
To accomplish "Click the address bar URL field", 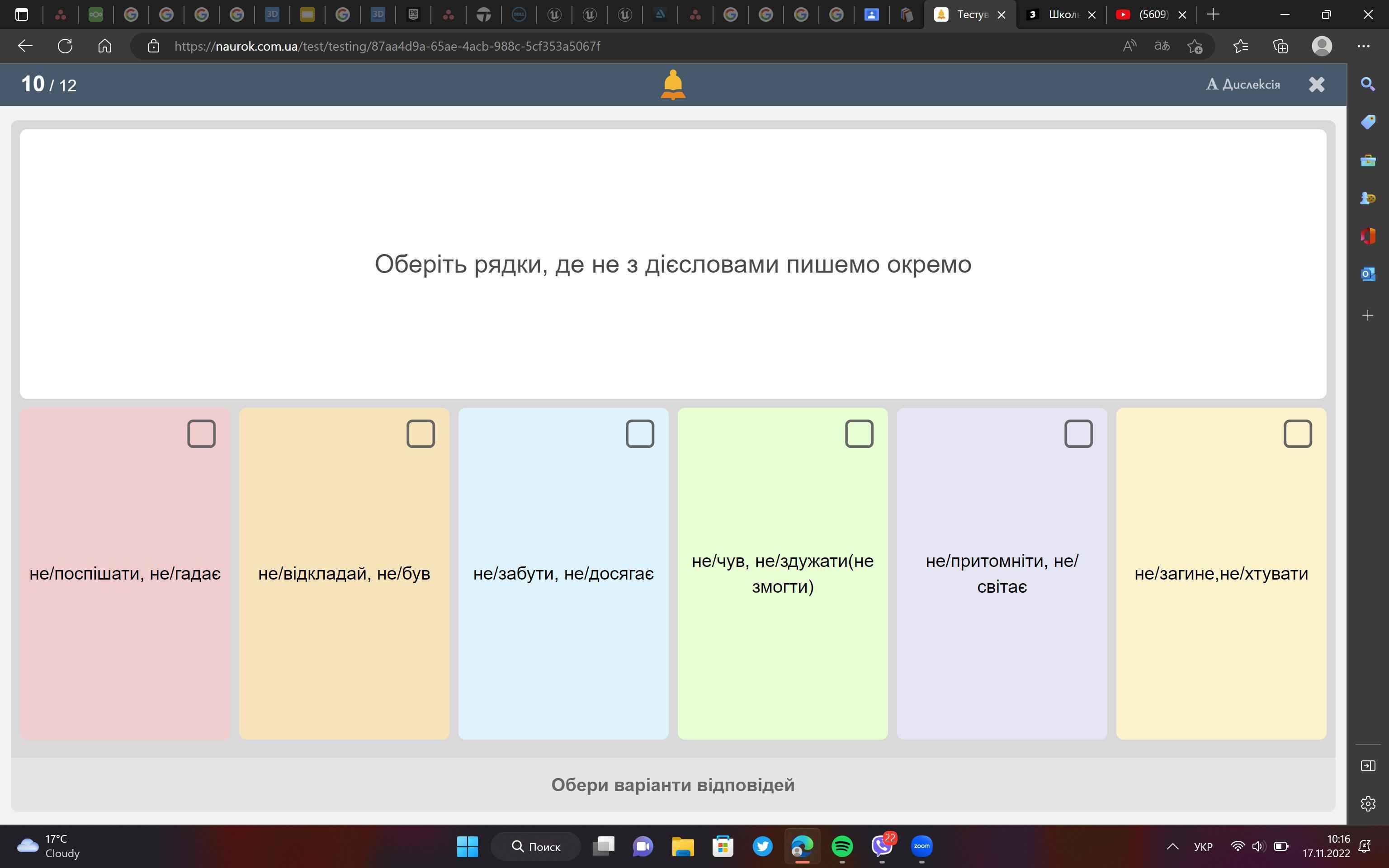I will pos(387,46).
